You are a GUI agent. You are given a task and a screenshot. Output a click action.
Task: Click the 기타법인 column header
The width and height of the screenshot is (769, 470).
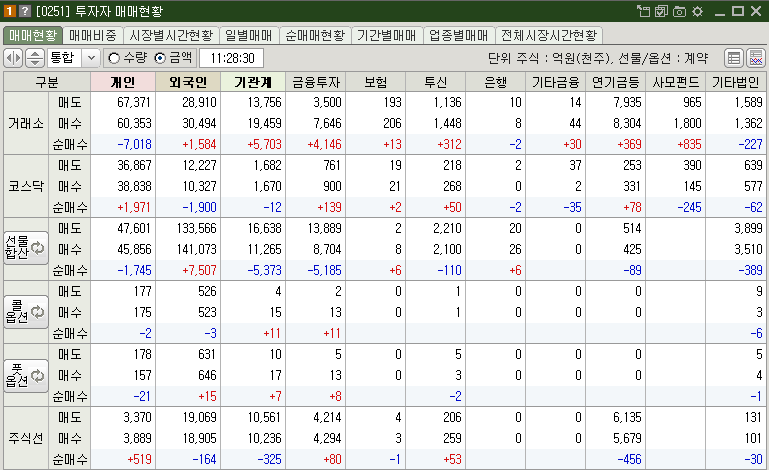(x=736, y=82)
